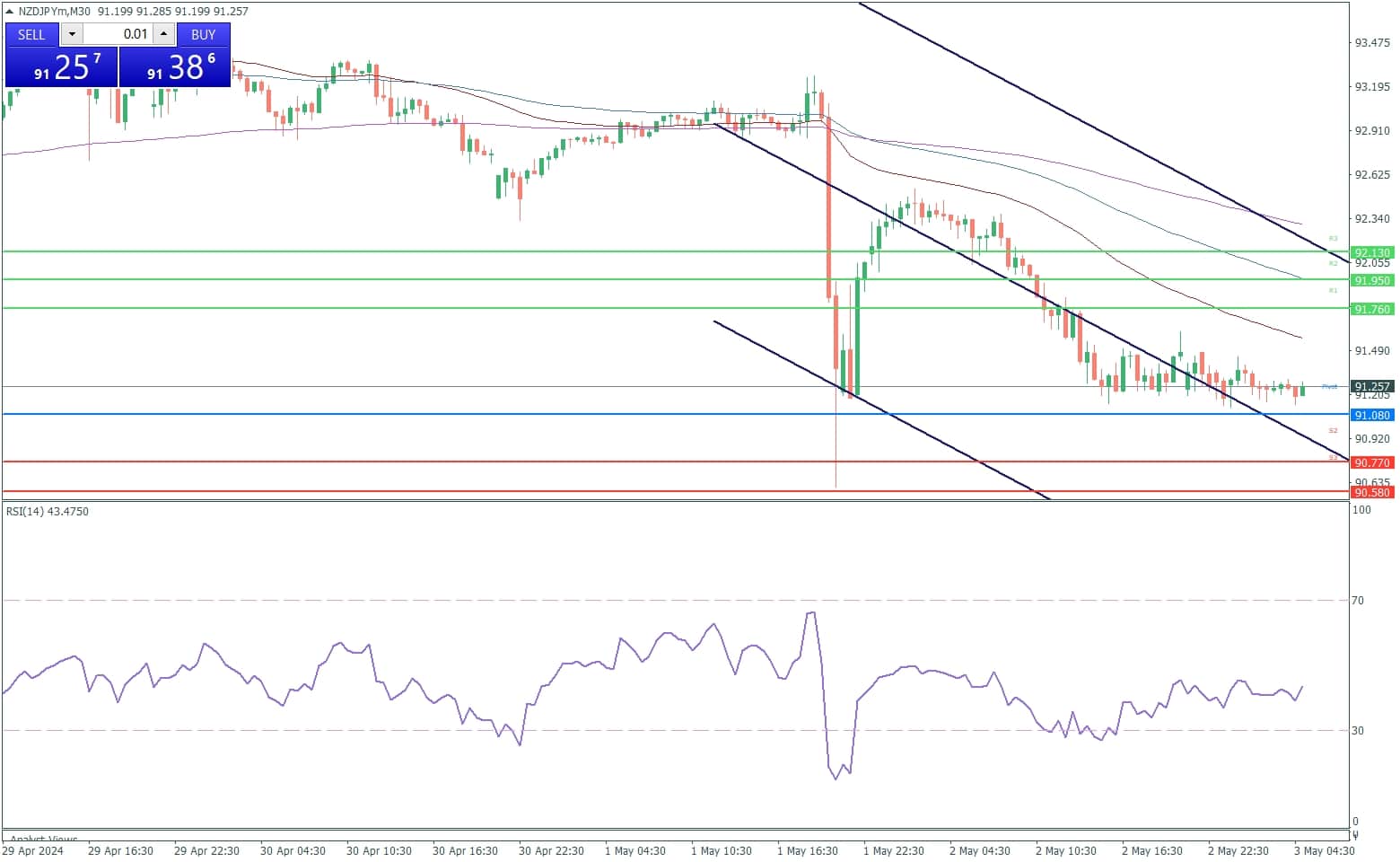This screenshot has width=1400, height=862.
Task: Click the small Pivot label beside 91.257
Action: [x=1330, y=386]
